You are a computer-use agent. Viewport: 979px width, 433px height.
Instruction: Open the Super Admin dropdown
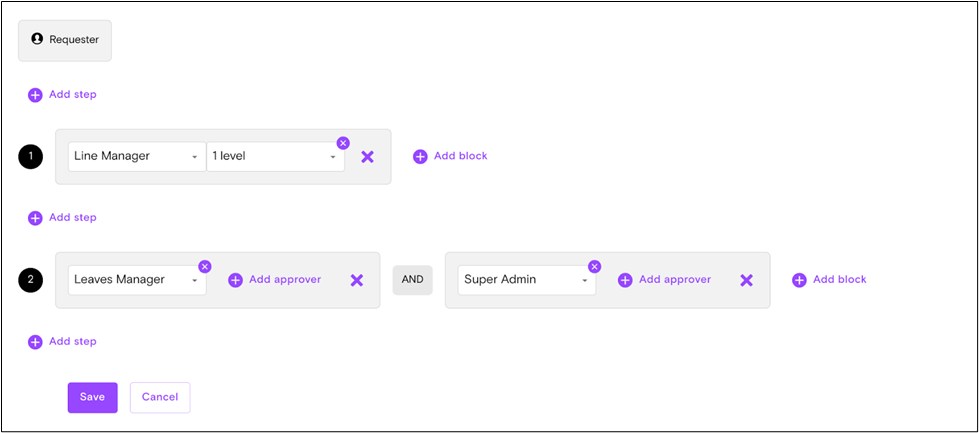[x=526, y=280]
